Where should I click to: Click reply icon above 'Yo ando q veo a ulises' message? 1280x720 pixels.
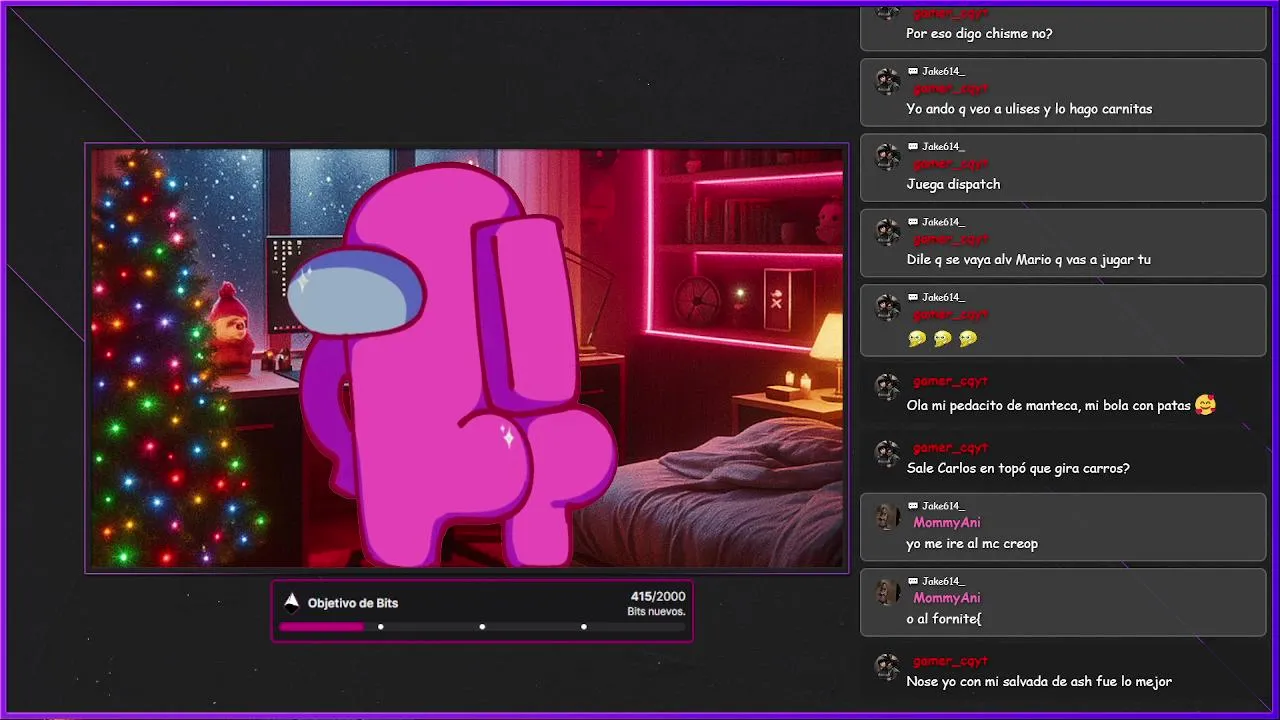[x=913, y=71]
